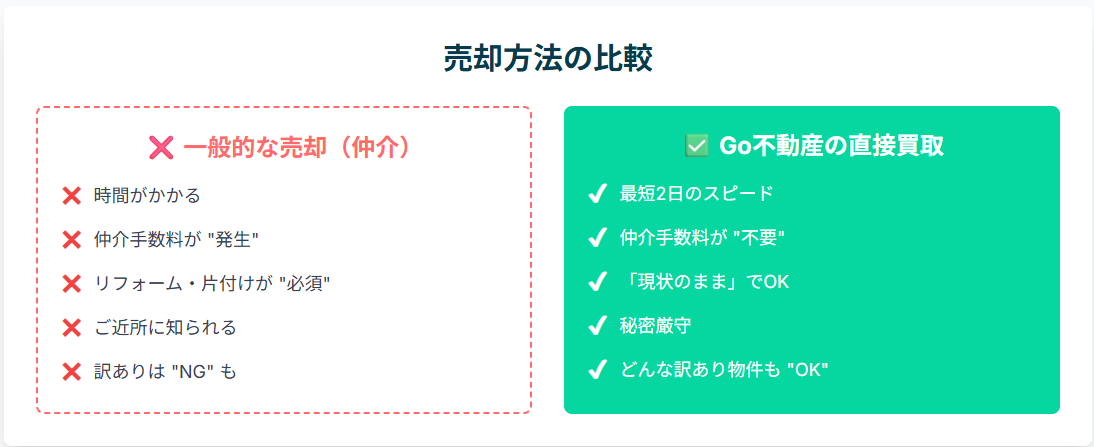Image resolution: width=1094 pixels, height=447 pixels.
Task: Click the 売却方法の比較 heading
Action: [x=547, y=58]
